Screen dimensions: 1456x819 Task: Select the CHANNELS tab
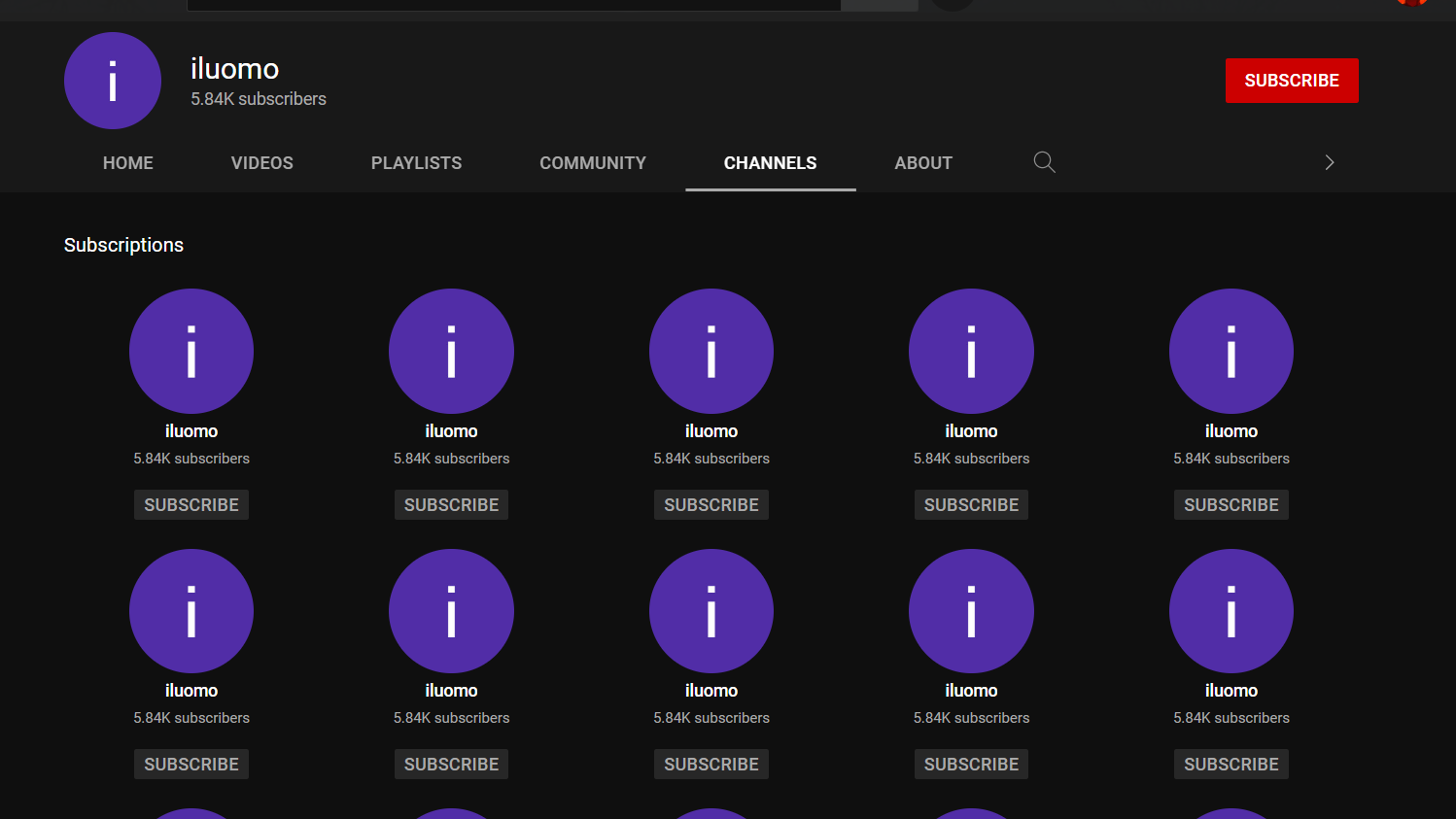(x=771, y=163)
